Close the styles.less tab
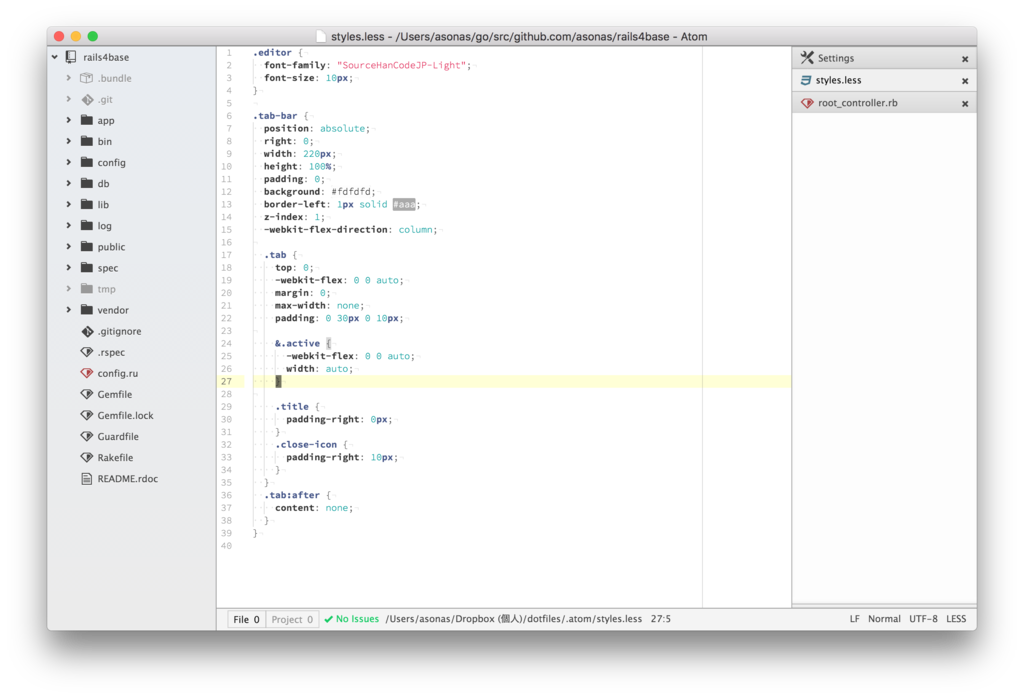The width and height of the screenshot is (1024, 698). 965,81
